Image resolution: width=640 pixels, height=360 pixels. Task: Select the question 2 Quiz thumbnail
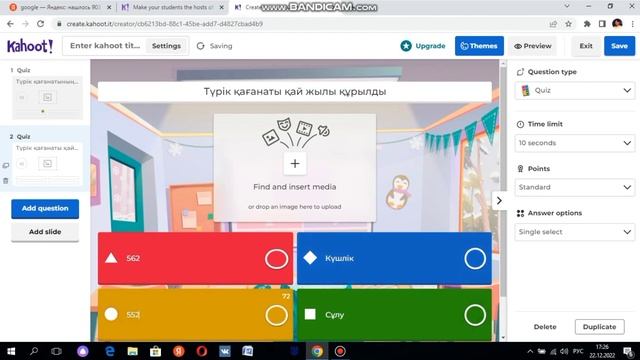(47, 164)
